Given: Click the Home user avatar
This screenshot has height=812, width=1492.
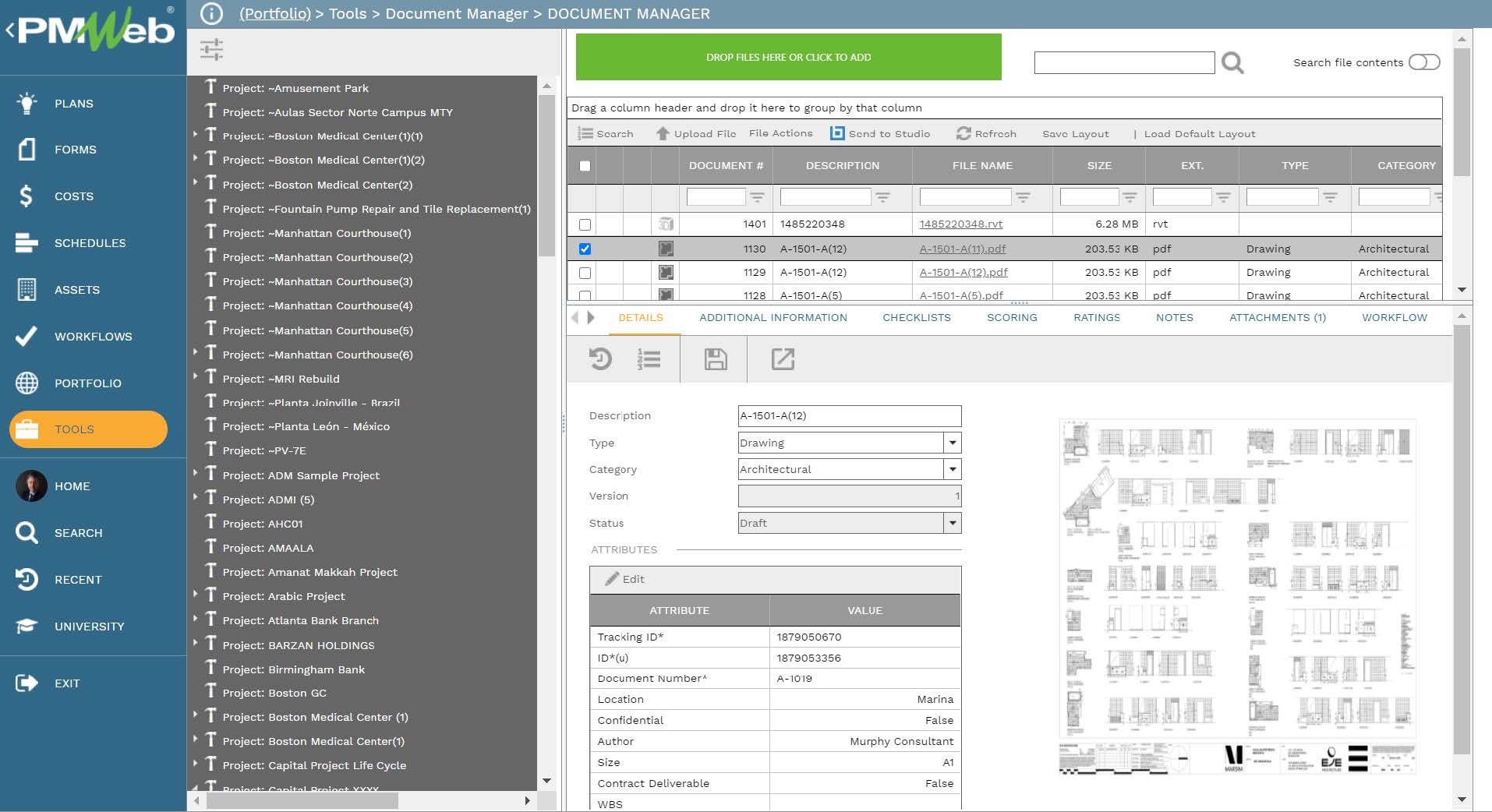Looking at the screenshot, I should click(x=31, y=485).
